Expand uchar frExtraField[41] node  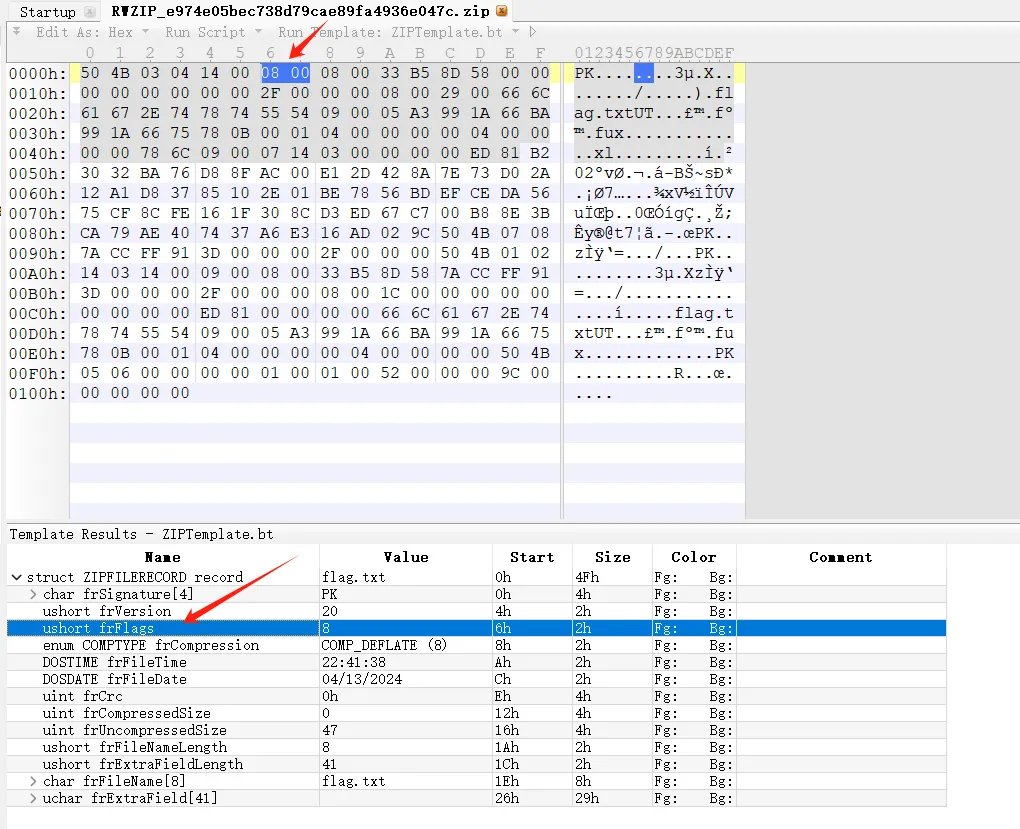[33, 798]
